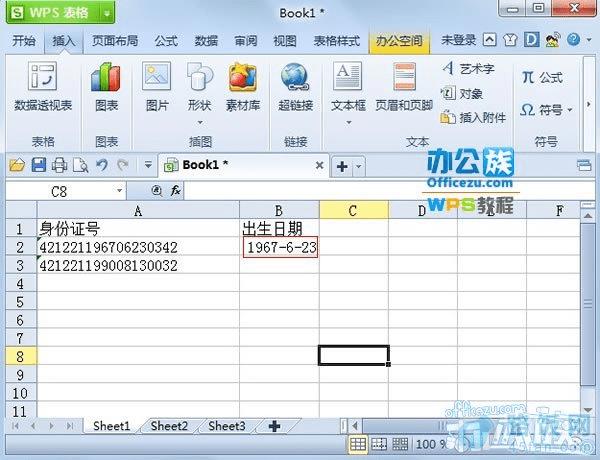Open the 数据 (Data) tab
This screenshot has width=600, height=460.
pyautogui.click(x=206, y=41)
